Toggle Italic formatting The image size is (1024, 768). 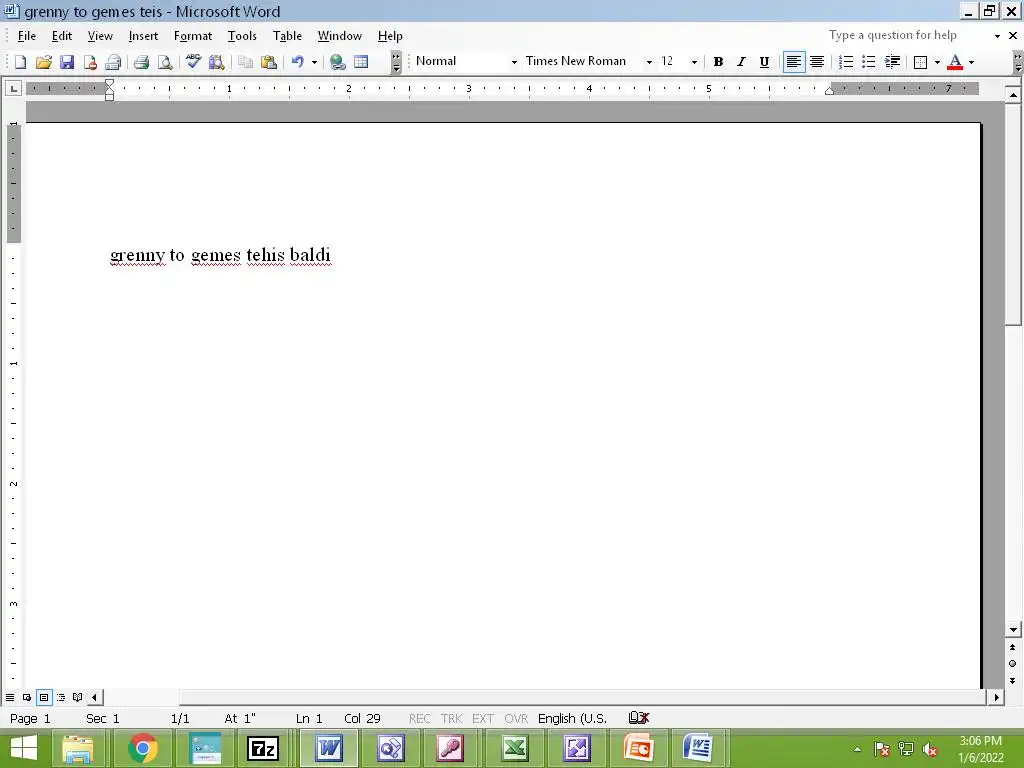[741, 62]
